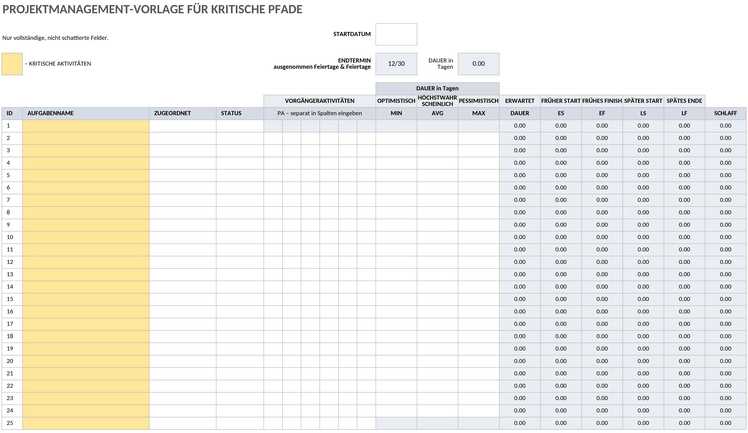Click the yellow Kritische Aktivitäten legend swatch
The width and height of the screenshot is (748, 433).
pos(12,64)
